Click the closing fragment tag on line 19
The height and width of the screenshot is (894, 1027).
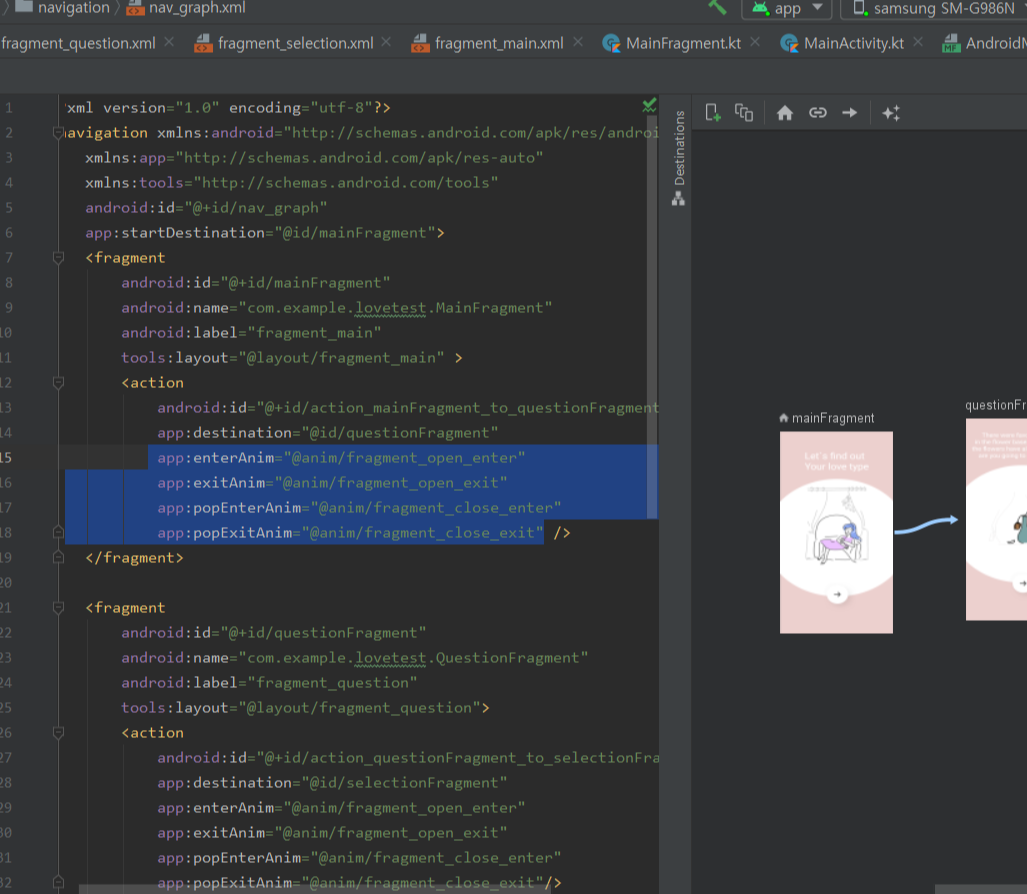pyautogui.click(x=134, y=557)
